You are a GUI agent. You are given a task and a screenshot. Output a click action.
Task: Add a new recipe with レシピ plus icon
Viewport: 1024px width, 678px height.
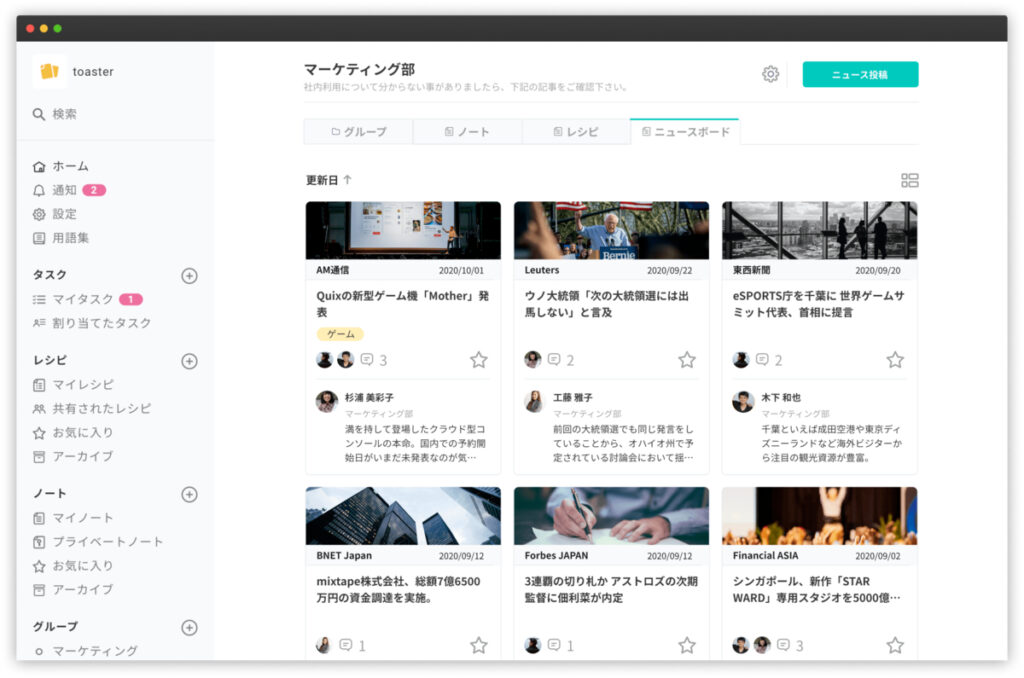coord(189,361)
